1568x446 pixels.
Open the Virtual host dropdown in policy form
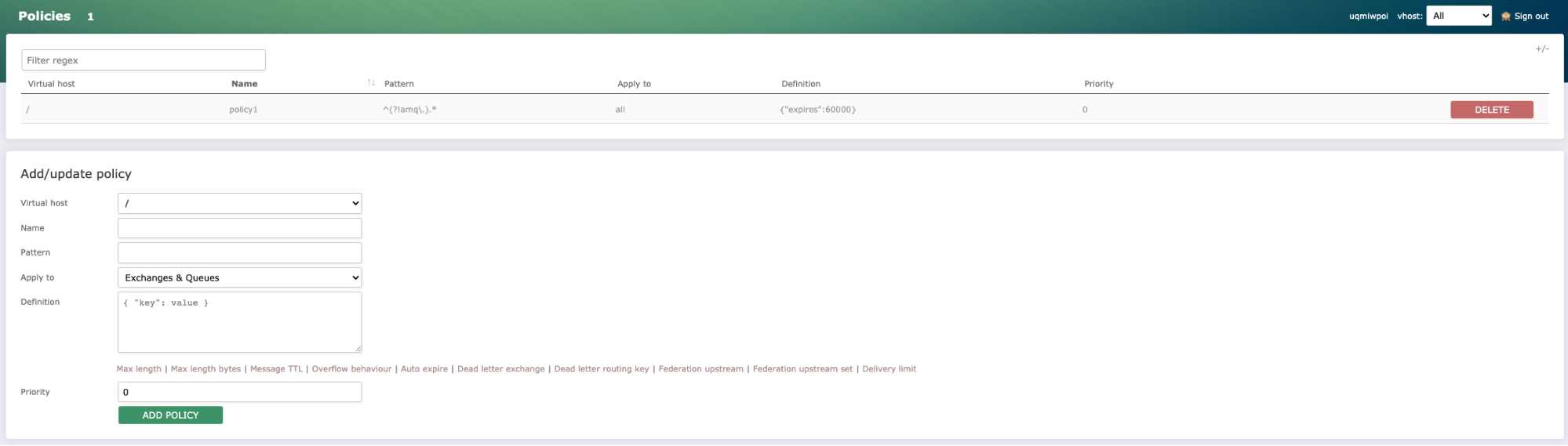click(239, 203)
